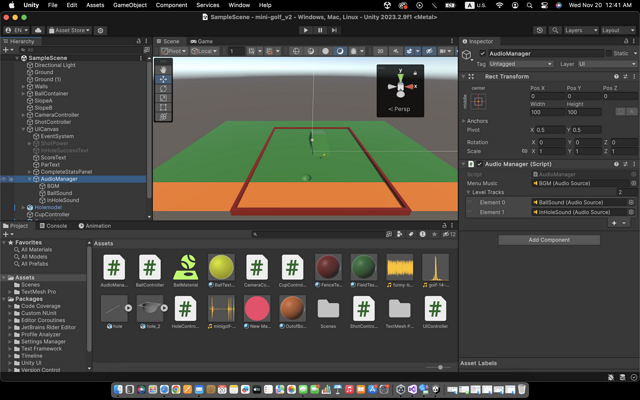Select the Hand view tool
The image size is (640, 400).
click(163, 69)
